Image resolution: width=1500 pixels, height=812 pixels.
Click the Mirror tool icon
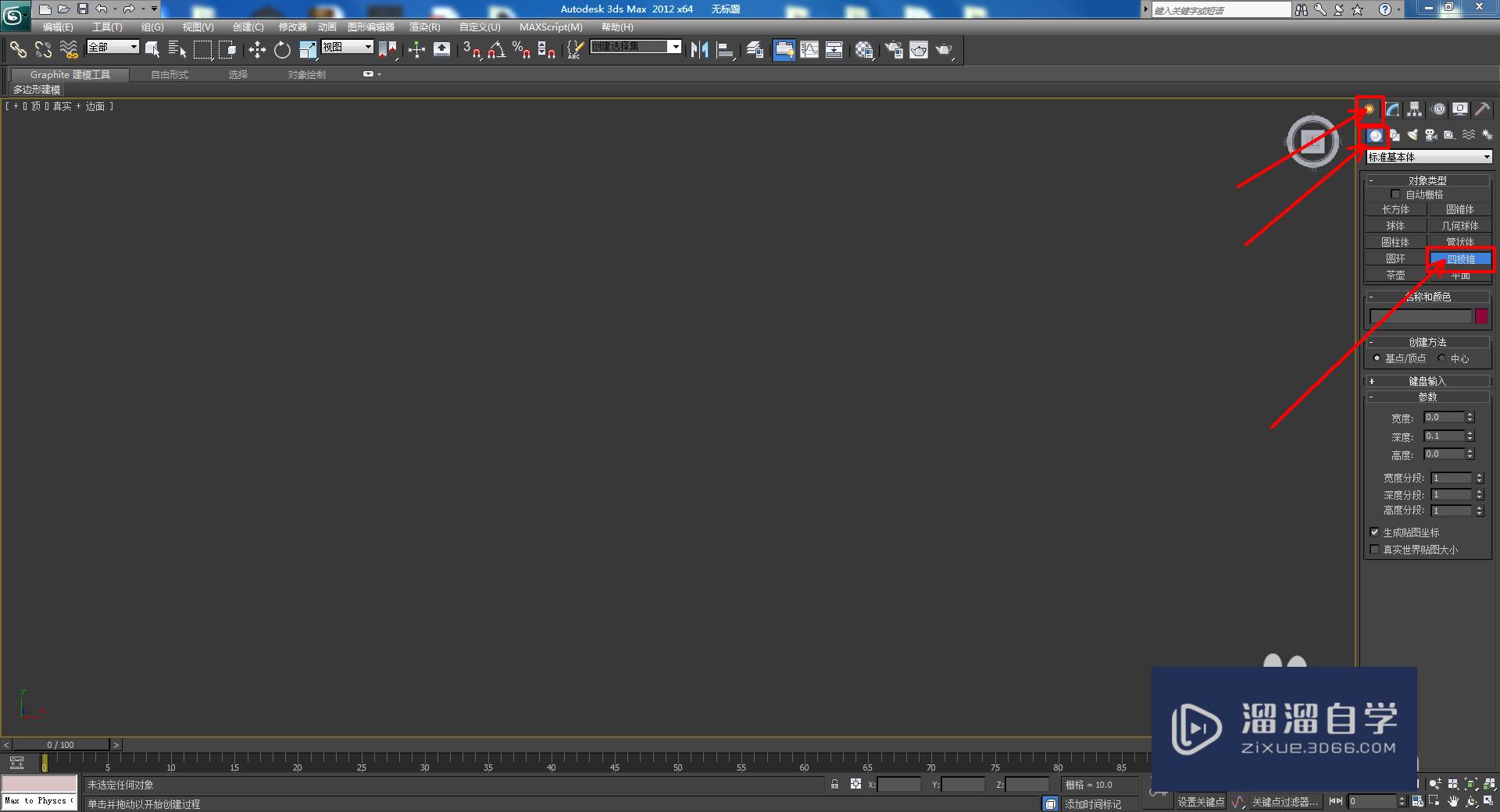699,50
